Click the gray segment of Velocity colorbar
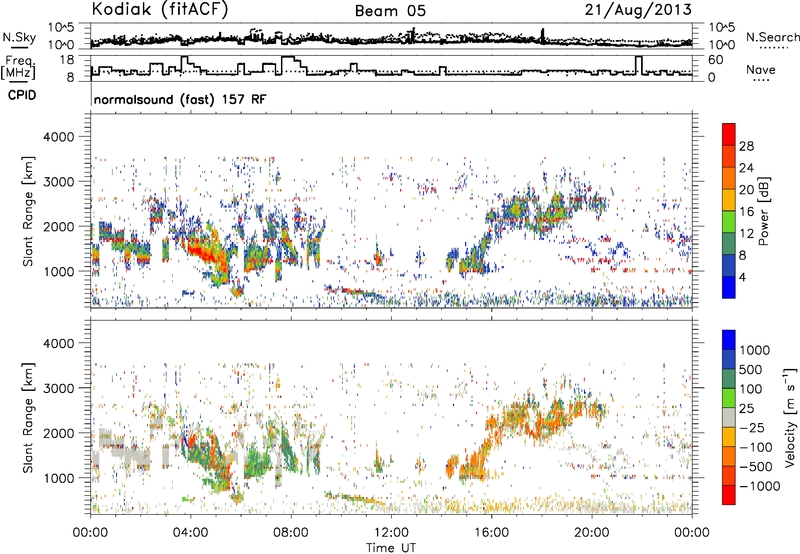 tap(729, 418)
